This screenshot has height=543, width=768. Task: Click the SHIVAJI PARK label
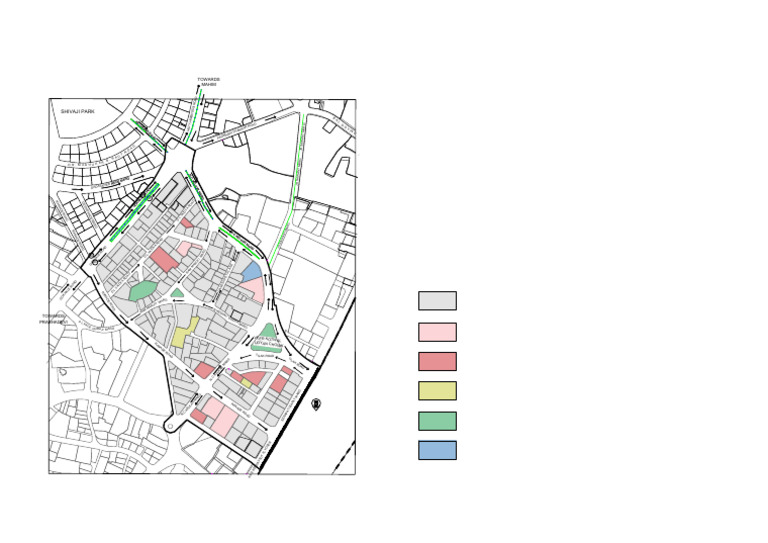pyautogui.click(x=77, y=112)
